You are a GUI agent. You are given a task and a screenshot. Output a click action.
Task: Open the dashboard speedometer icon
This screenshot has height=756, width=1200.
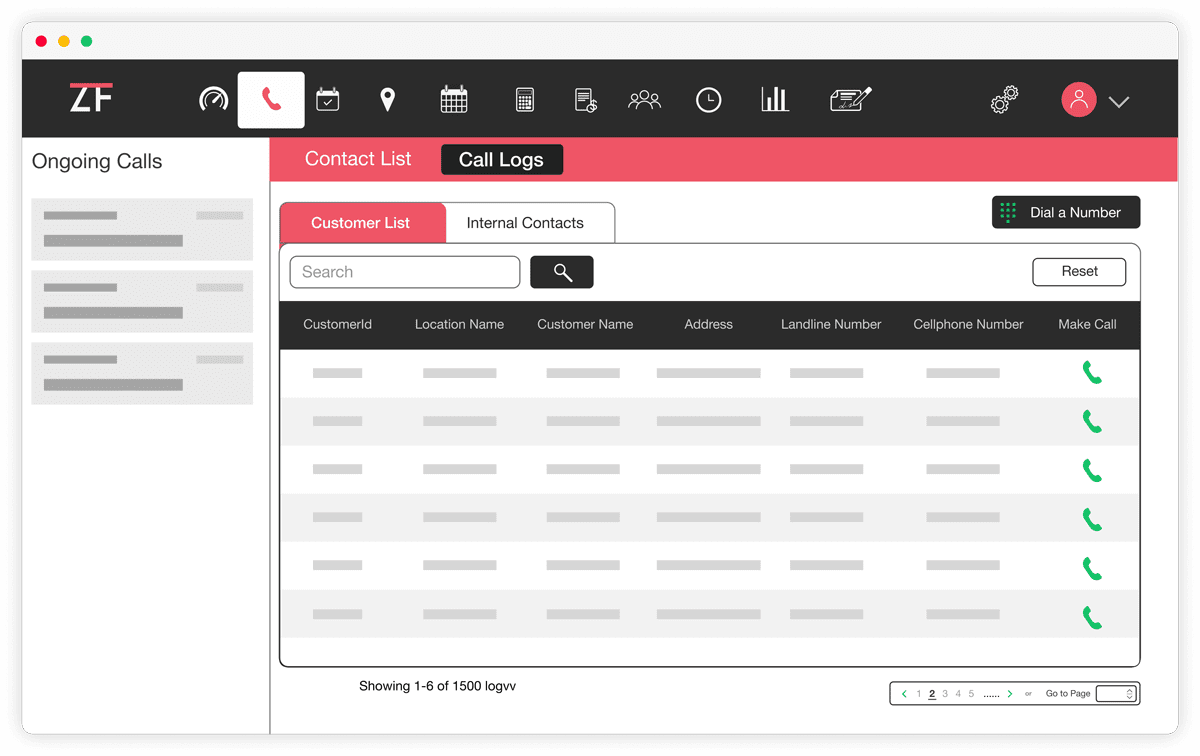(x=214, y=99)
